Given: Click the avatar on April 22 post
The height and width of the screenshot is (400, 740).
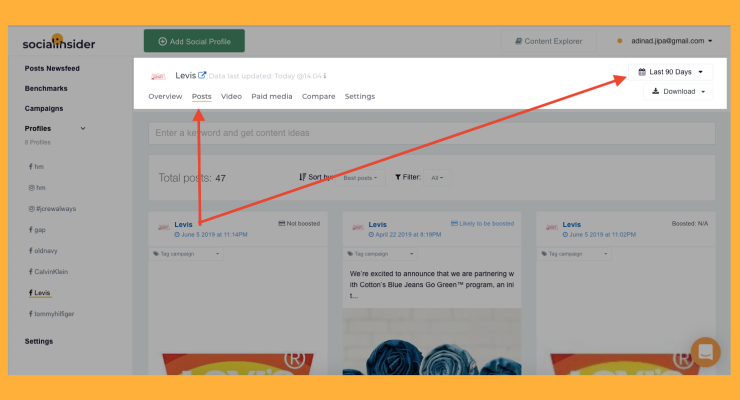Looking at the screenshot, I should pyautogui.click(x=358, y=228).
